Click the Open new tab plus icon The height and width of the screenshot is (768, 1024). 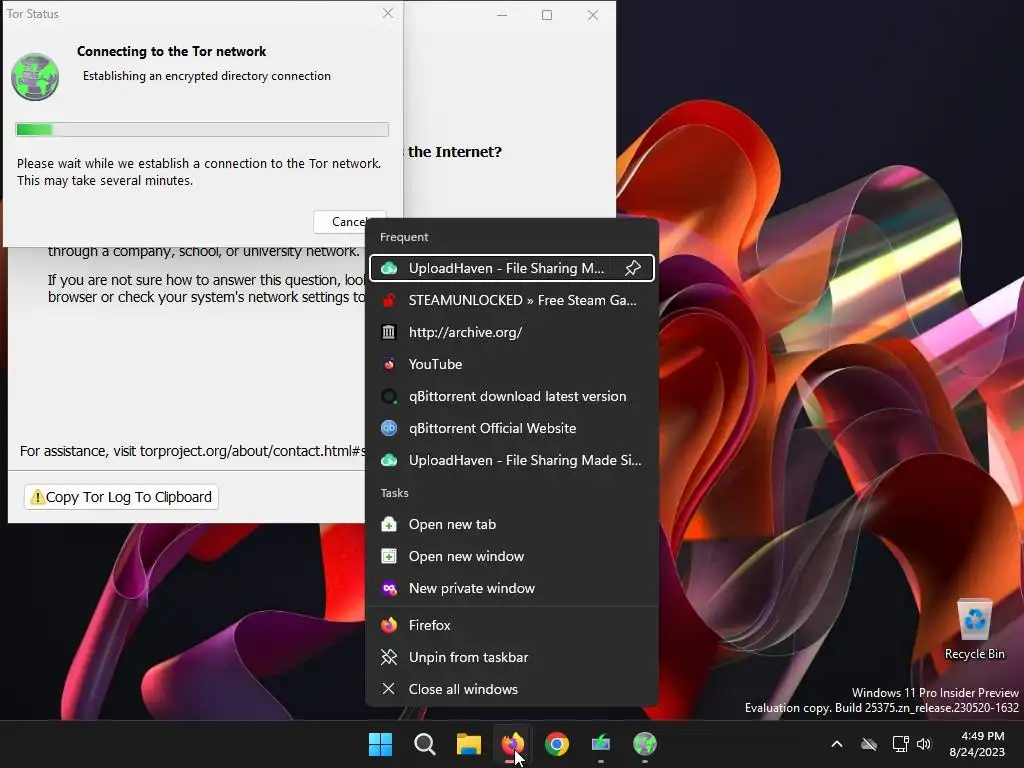(x=389, y=524)
